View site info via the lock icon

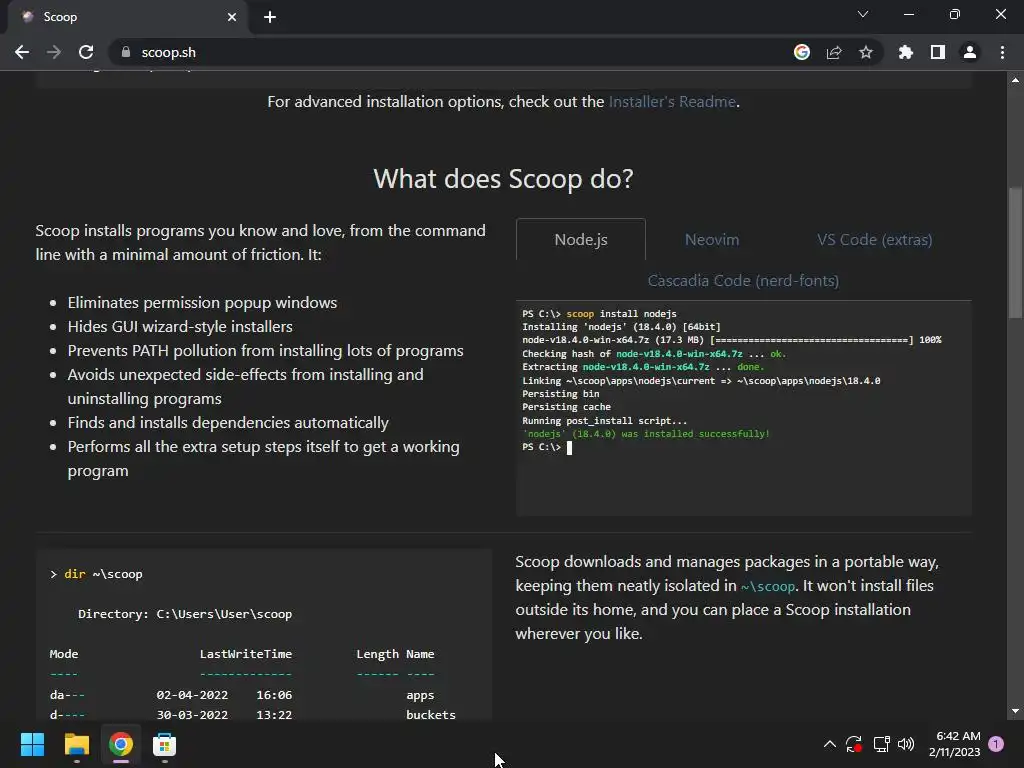126,52
